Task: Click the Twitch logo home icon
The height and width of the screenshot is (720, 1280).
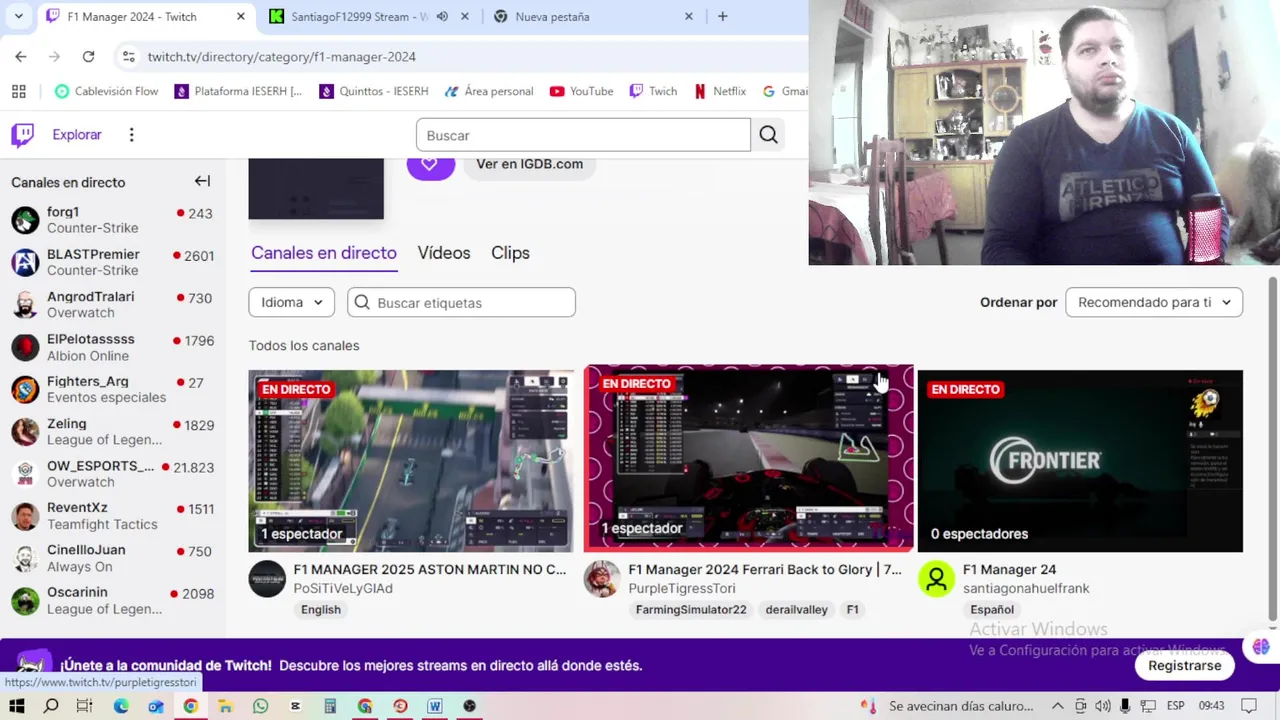Action: pos(22,135)
